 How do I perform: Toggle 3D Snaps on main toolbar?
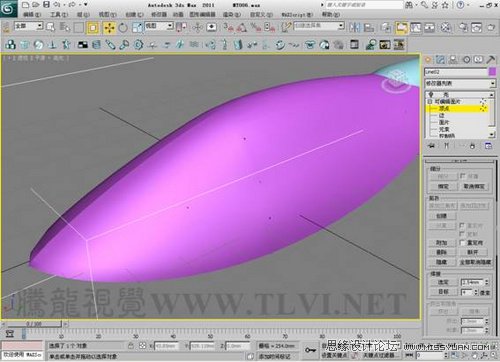click(x=229, y=28)
